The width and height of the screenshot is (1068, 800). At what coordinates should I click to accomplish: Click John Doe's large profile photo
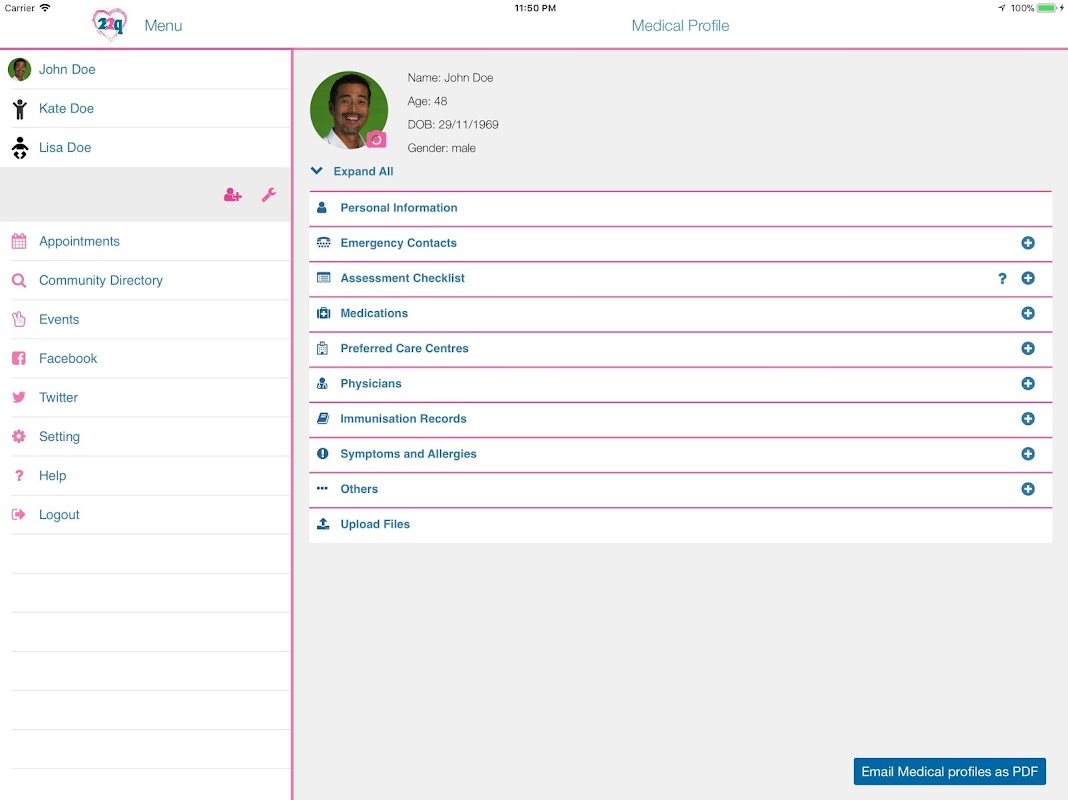tap(349, 110)
